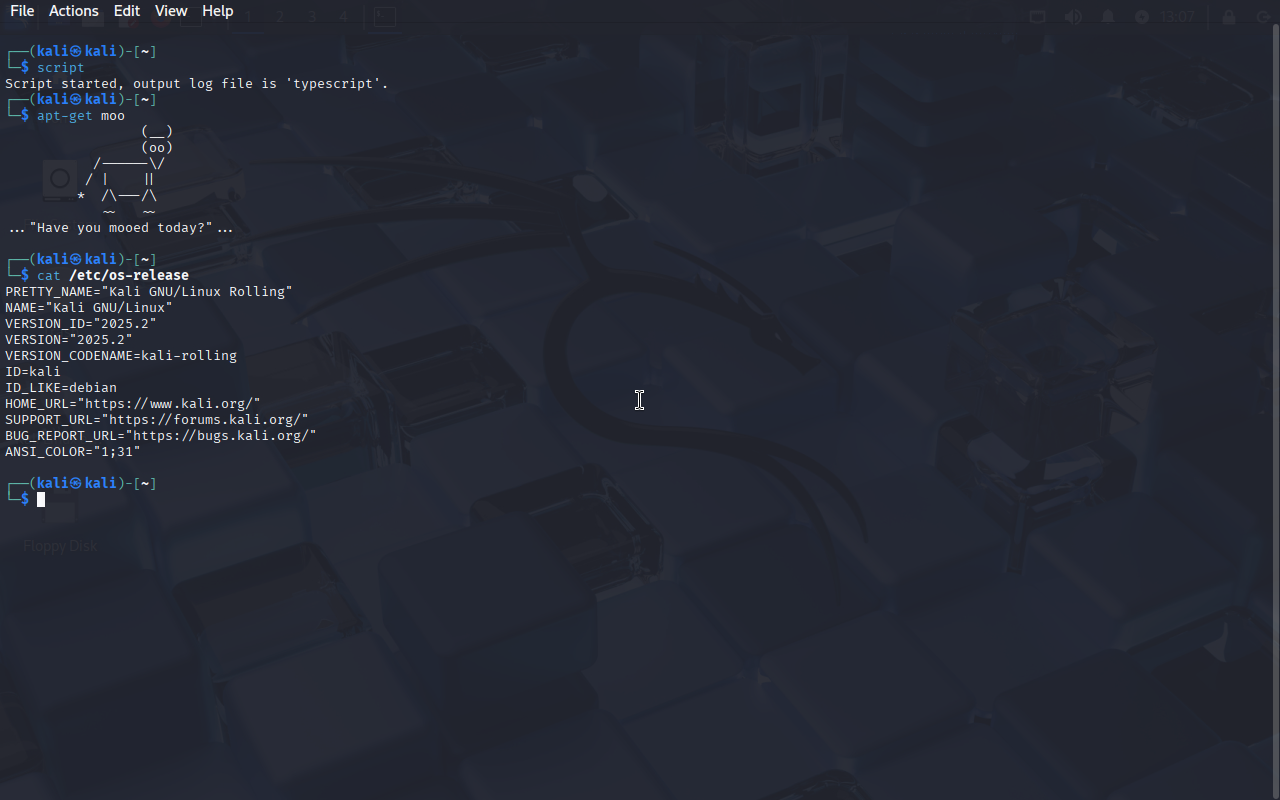The height and width of the screenshot is (800, 1280).
Task: Open the File menu
Action: pyautogui.click(x=22, y=11)
